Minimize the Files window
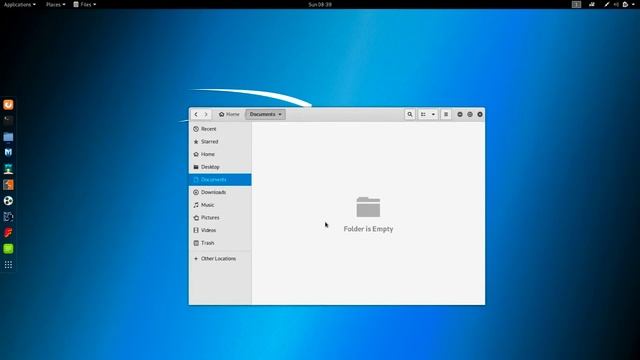The image size is (640, 360). tap(460, 114)
